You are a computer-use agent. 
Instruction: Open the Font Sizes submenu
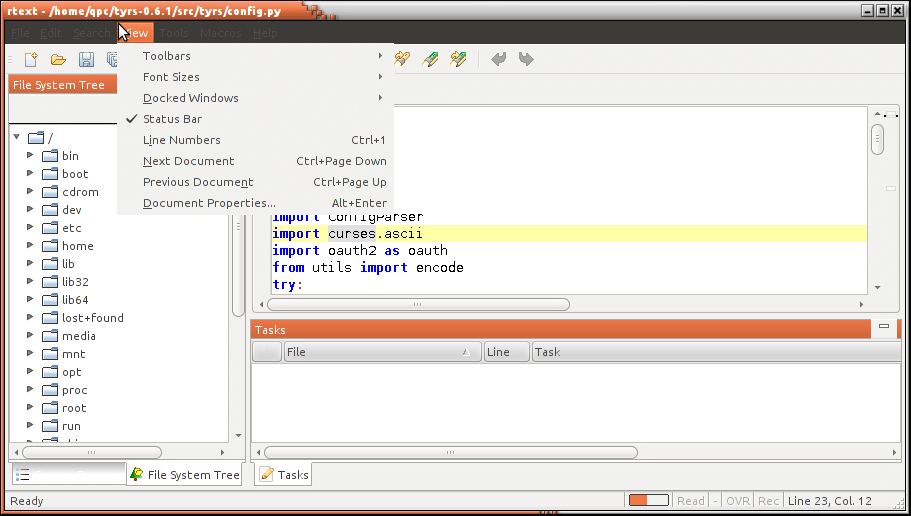click(256, 77)
